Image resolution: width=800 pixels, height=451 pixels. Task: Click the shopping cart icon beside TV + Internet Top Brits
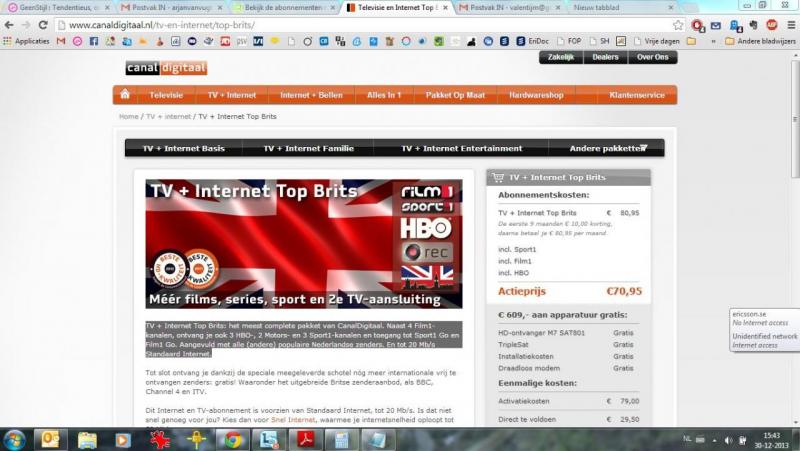pos(498,177)
